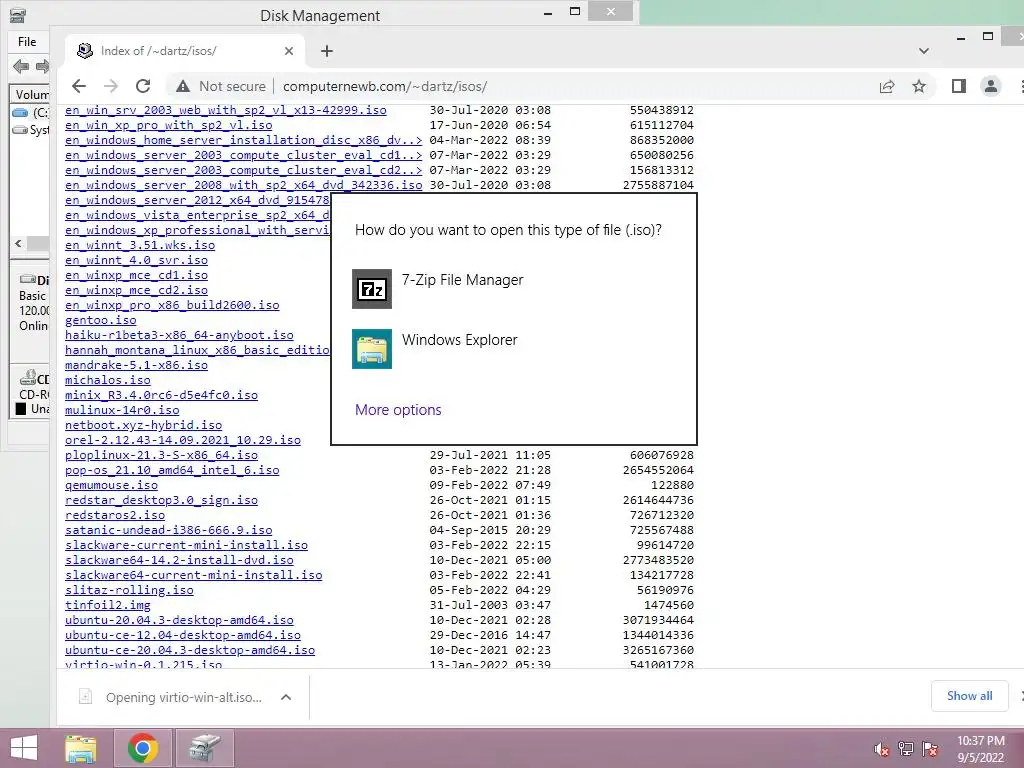Open netboot.xyz-hybrid.iso link
Image resolution: width=1024 pixels, height=768 pixels.
(144, 425)
